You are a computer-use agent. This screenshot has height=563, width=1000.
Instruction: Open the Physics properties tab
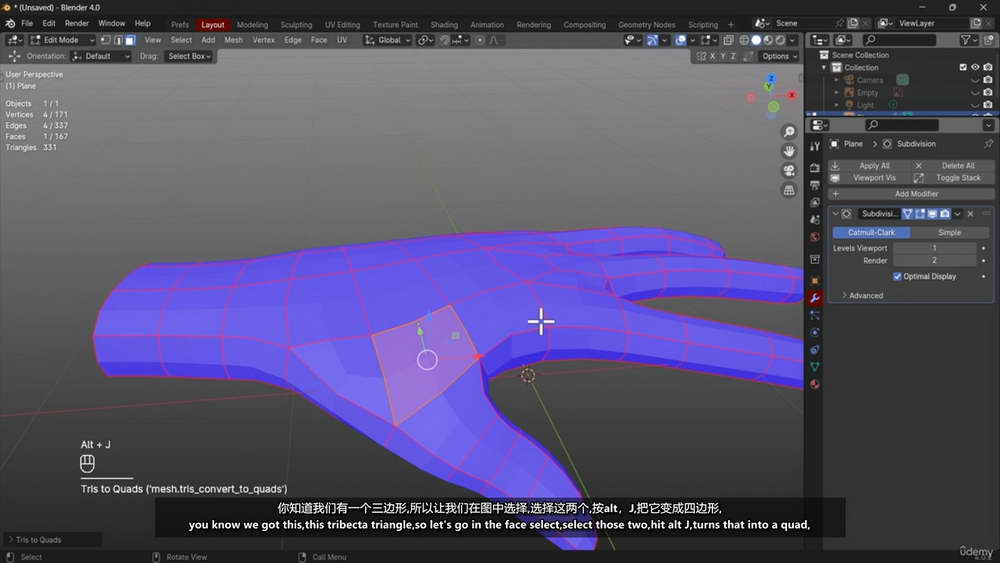point(814,332)
